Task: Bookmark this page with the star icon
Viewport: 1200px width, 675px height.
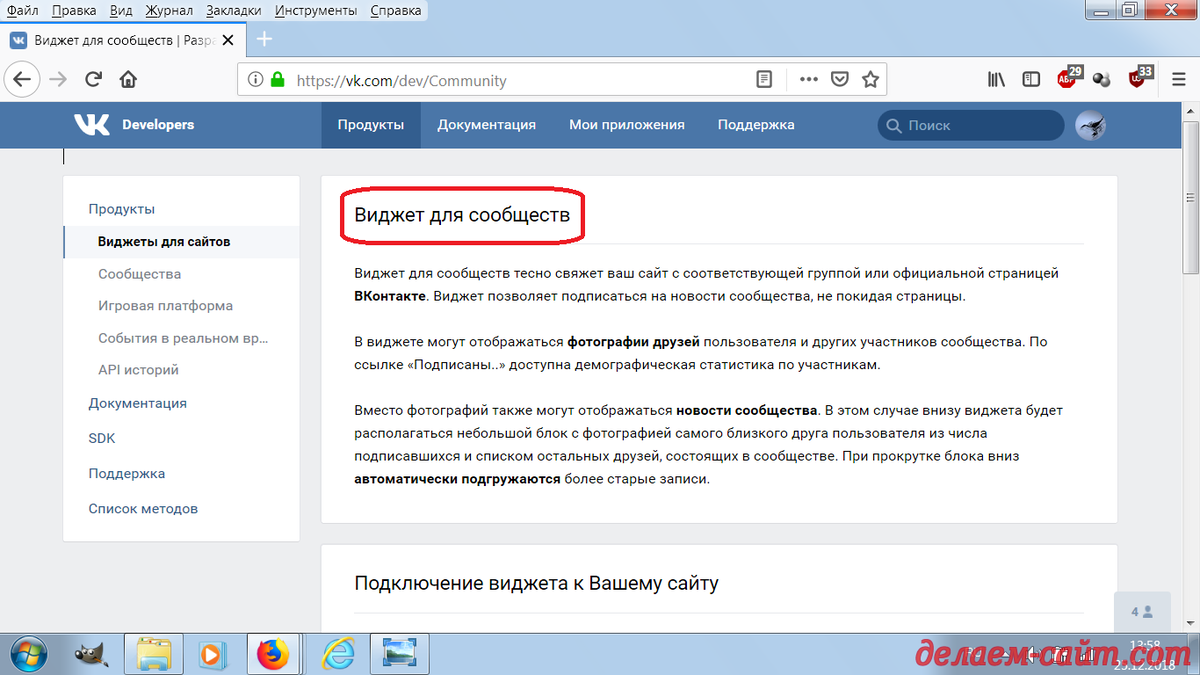Action: [870, 79]
